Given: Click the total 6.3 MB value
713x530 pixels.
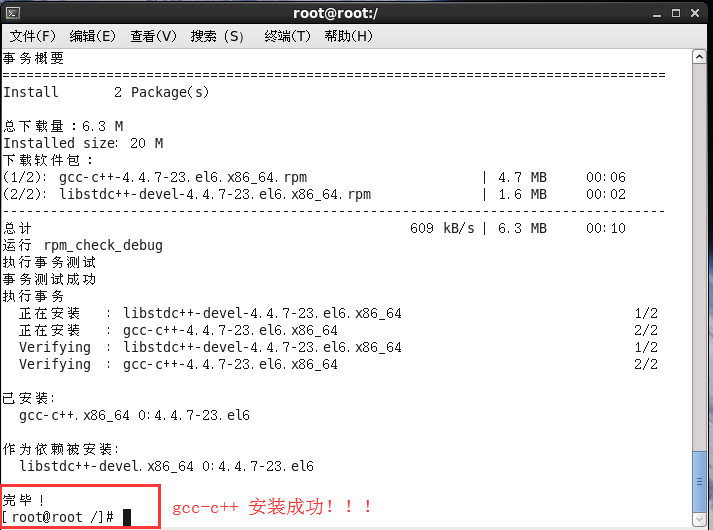Looking at the screenshot, I should point(522,228).
